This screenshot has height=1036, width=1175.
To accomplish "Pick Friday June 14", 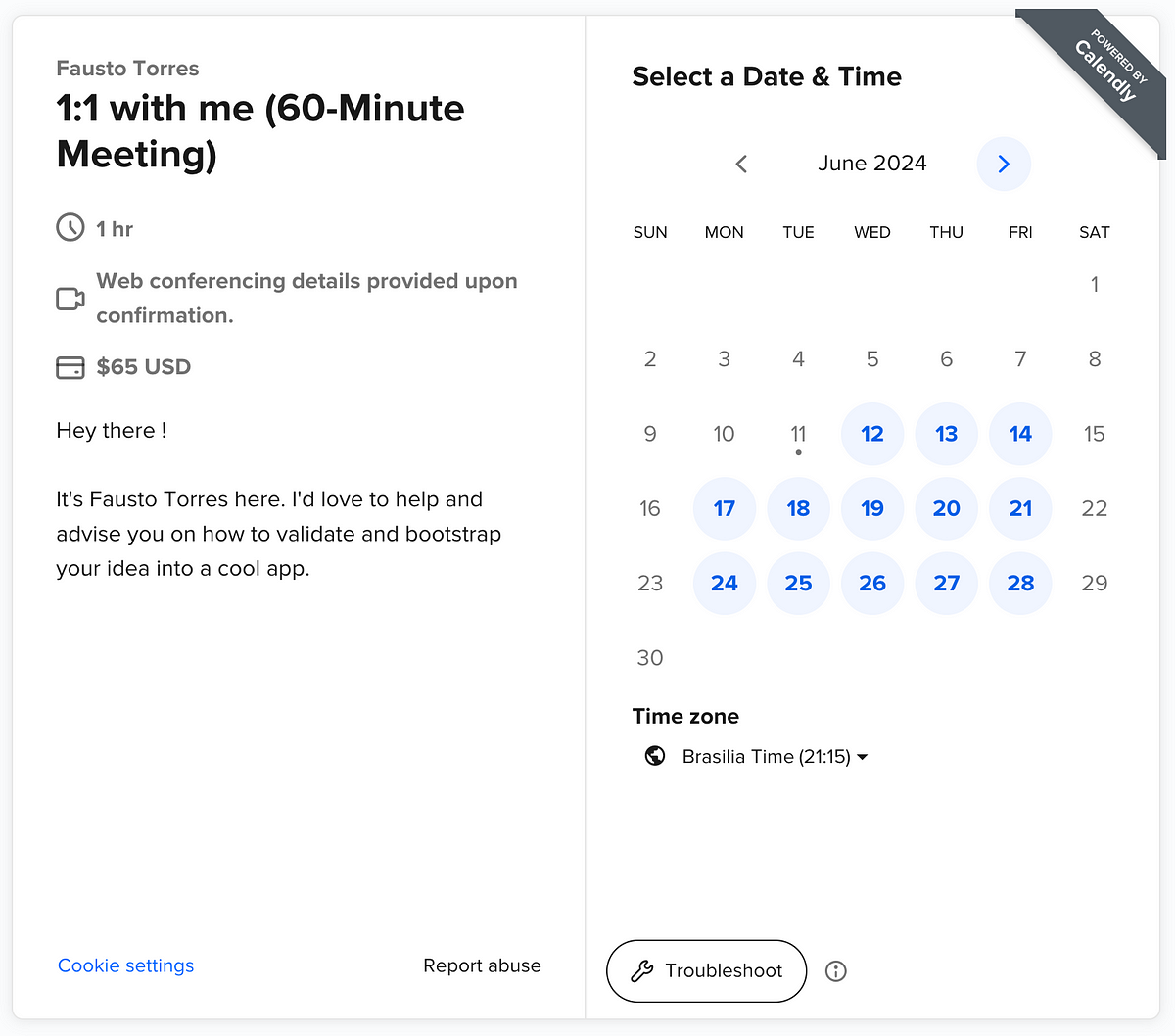I will 1020,434.
